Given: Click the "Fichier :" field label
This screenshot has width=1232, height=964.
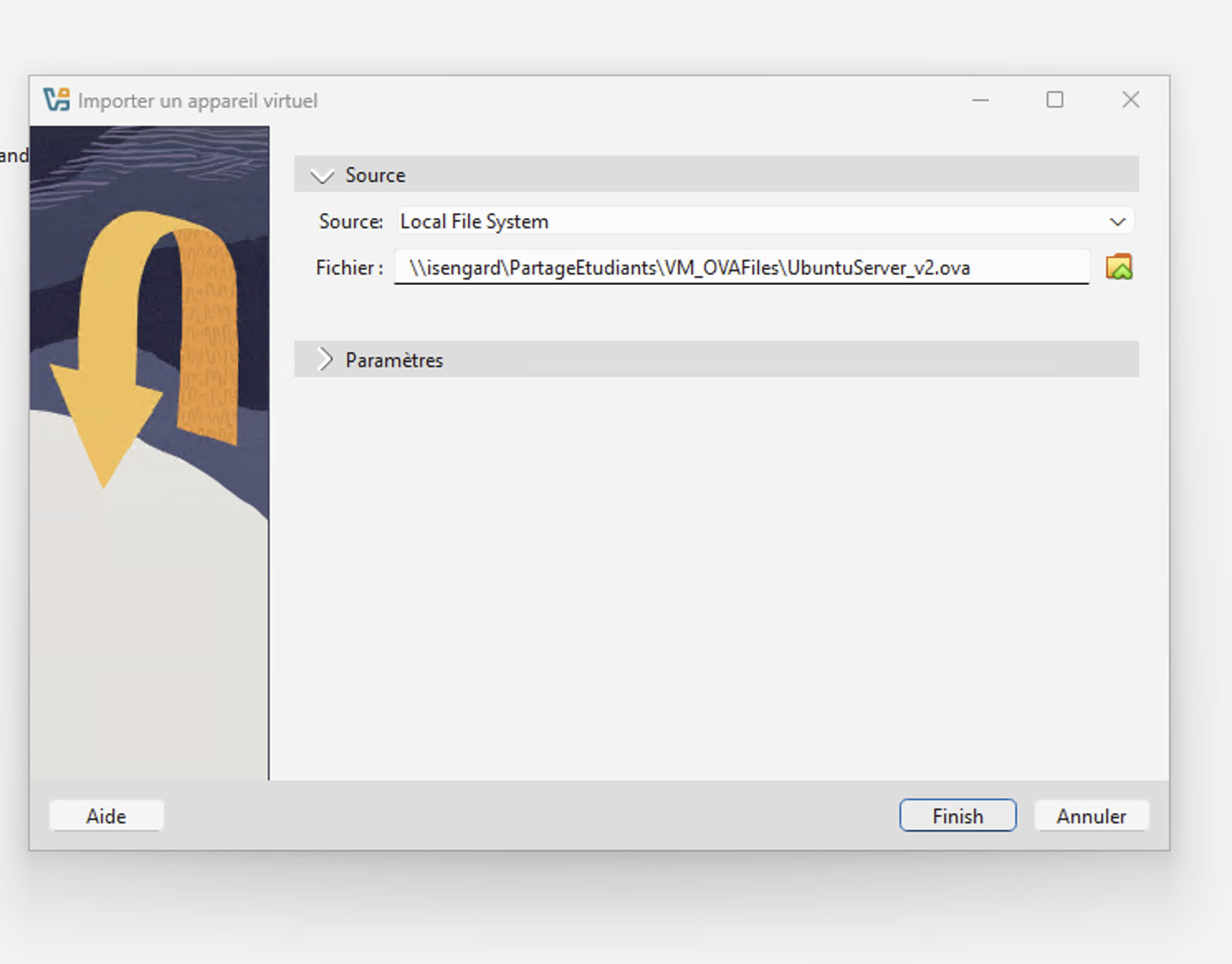Looking at the screenshot, I should (349, 268).
